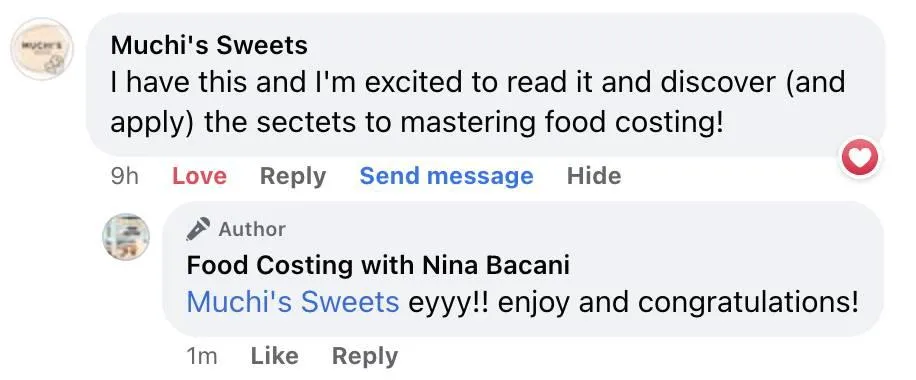
Task: Reply to the Muchi's Sweets comment
Action: point(293,176)
